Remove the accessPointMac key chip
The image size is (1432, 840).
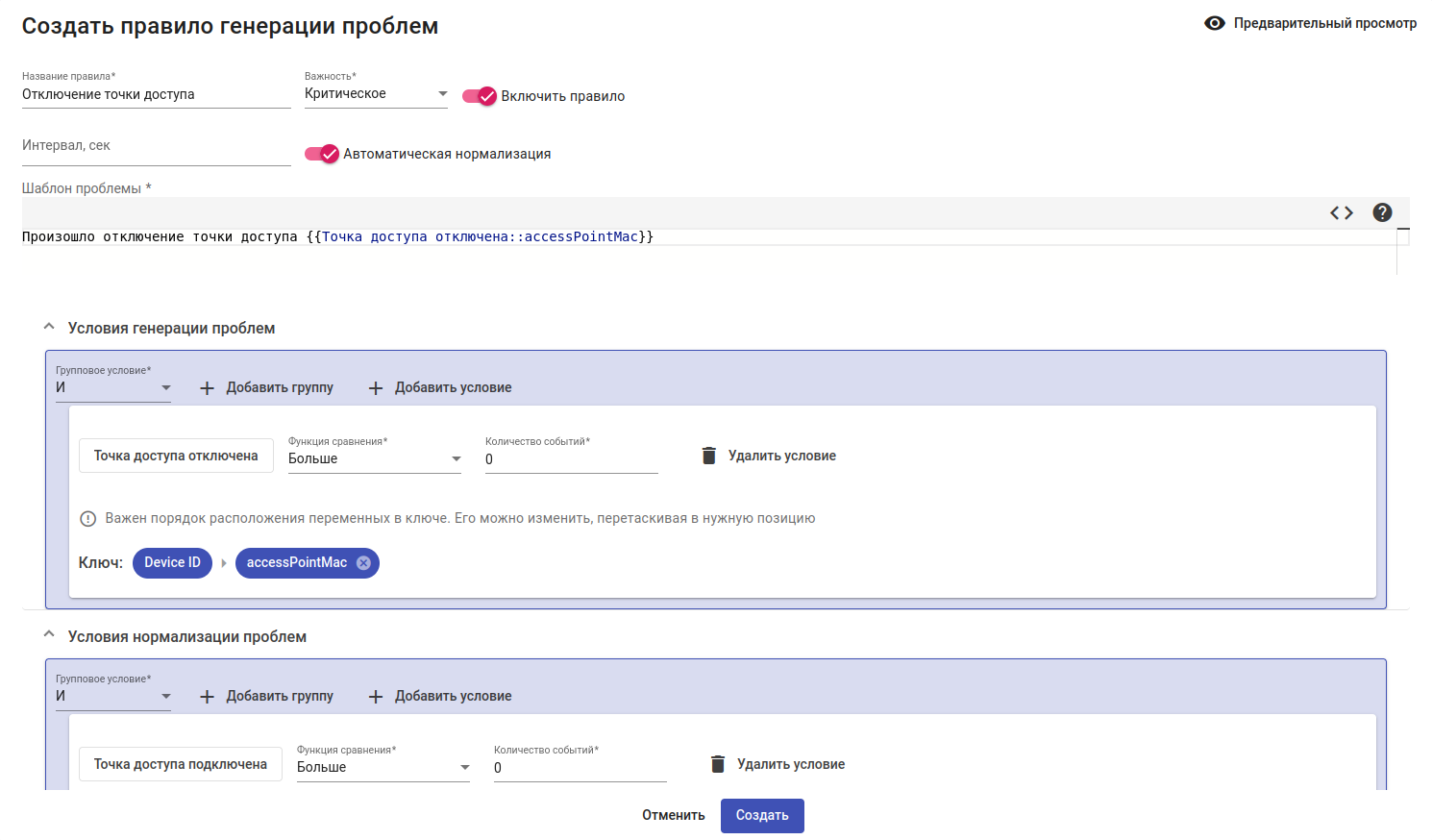coord(364,563)
